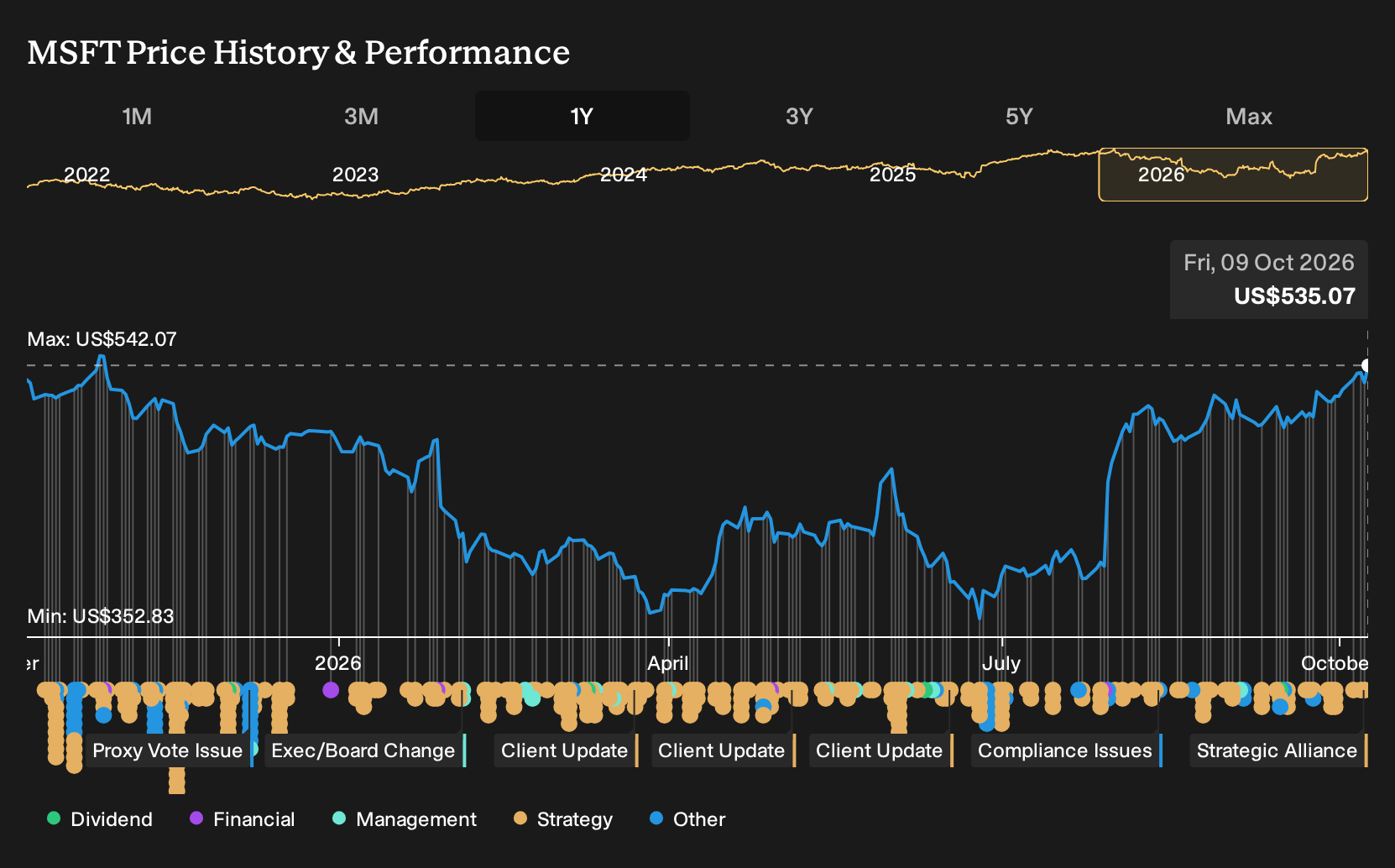Toggle Dividend events in legend
The height and width of the screenshot is (868, 1395).
click(100, 818)
